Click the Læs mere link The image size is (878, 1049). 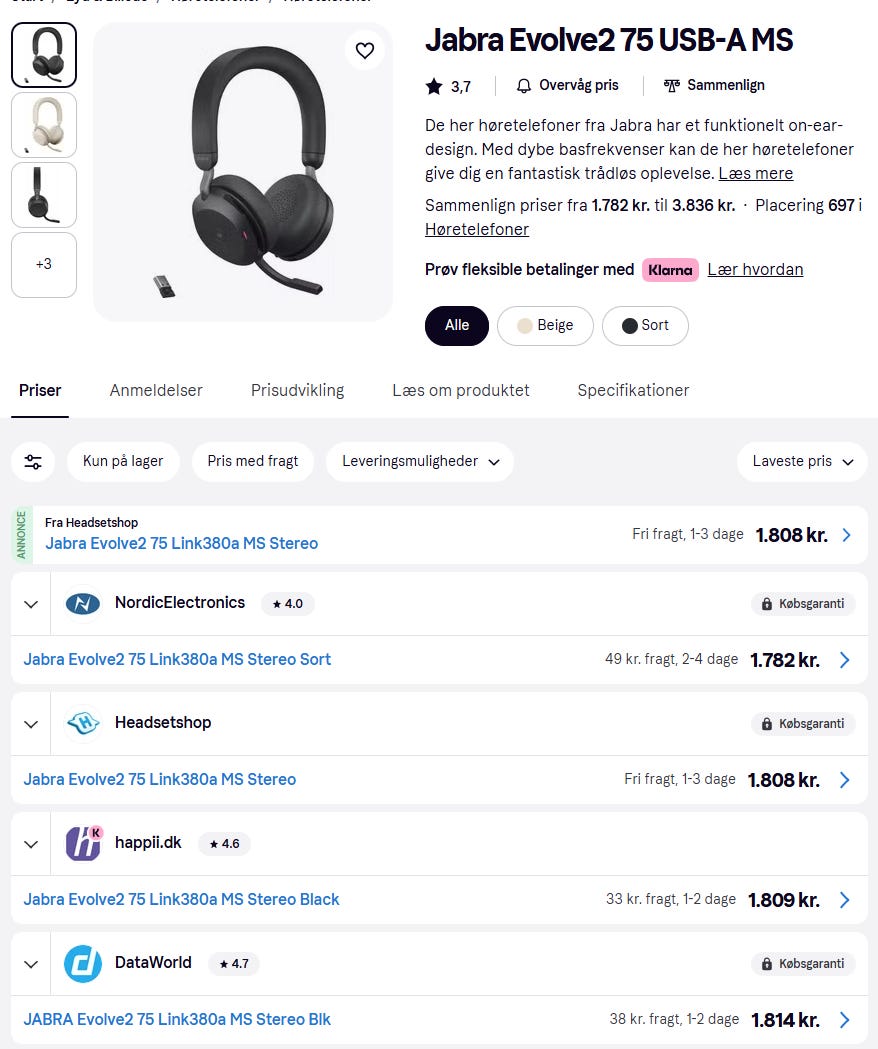(x=755, y=174)
